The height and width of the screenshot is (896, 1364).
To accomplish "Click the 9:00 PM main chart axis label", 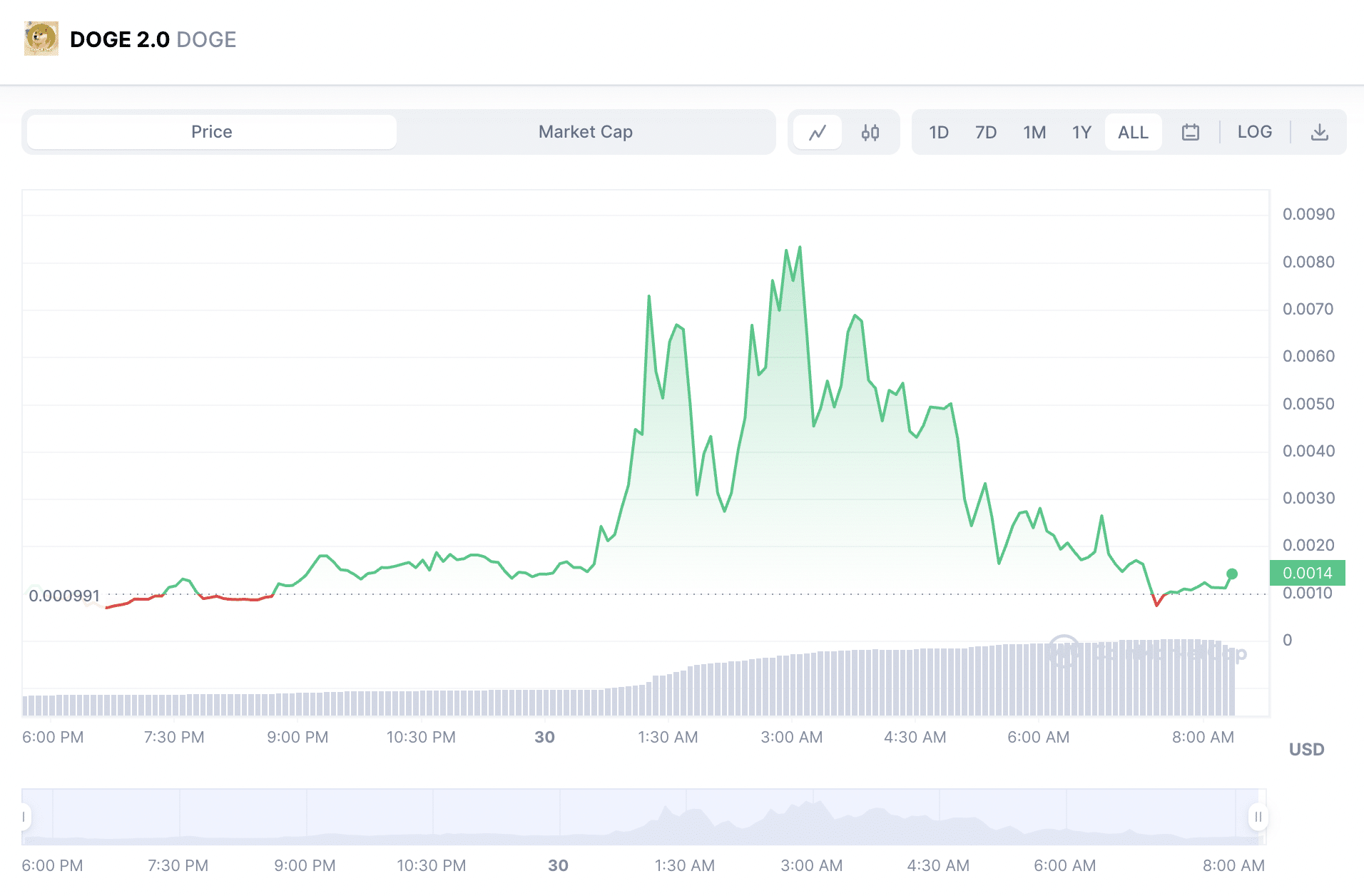I will point(297,737).
